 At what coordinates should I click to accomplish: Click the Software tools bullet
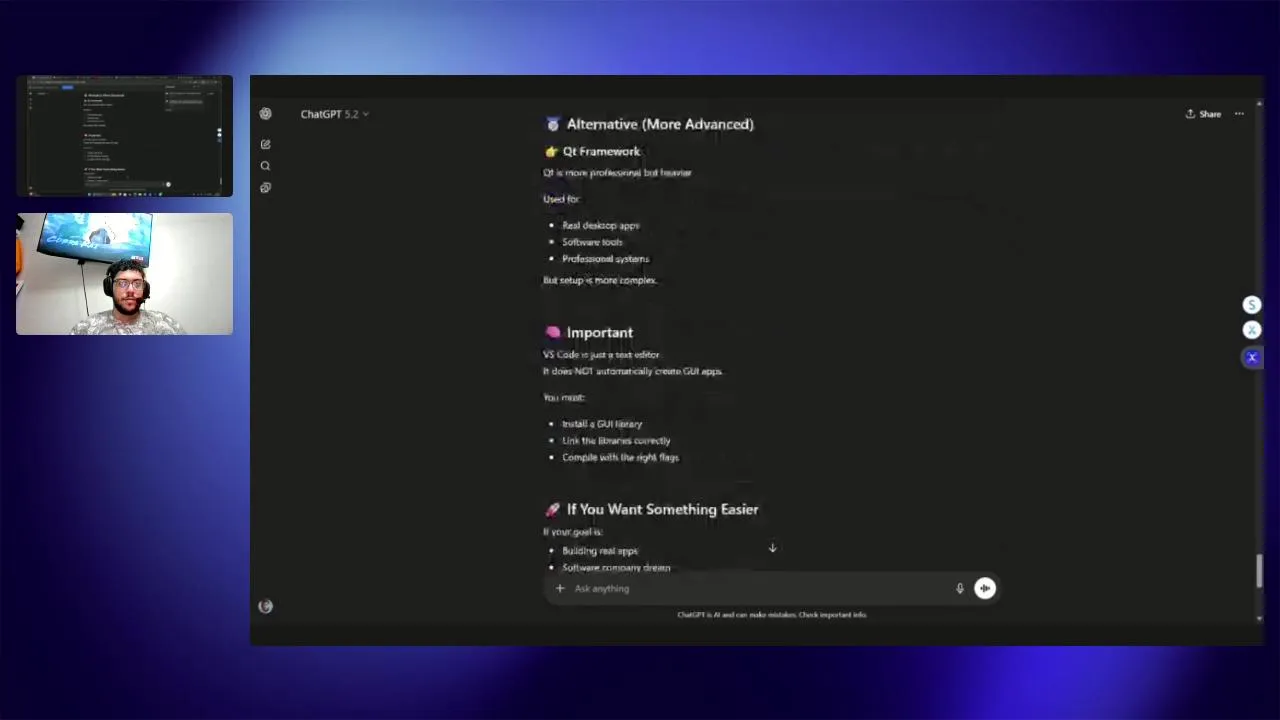pos(592,242)
